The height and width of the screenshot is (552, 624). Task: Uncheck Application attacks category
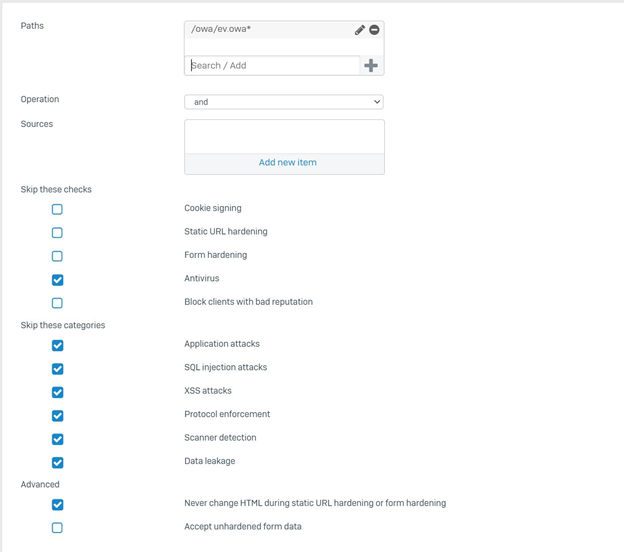[x=57, y=345]
